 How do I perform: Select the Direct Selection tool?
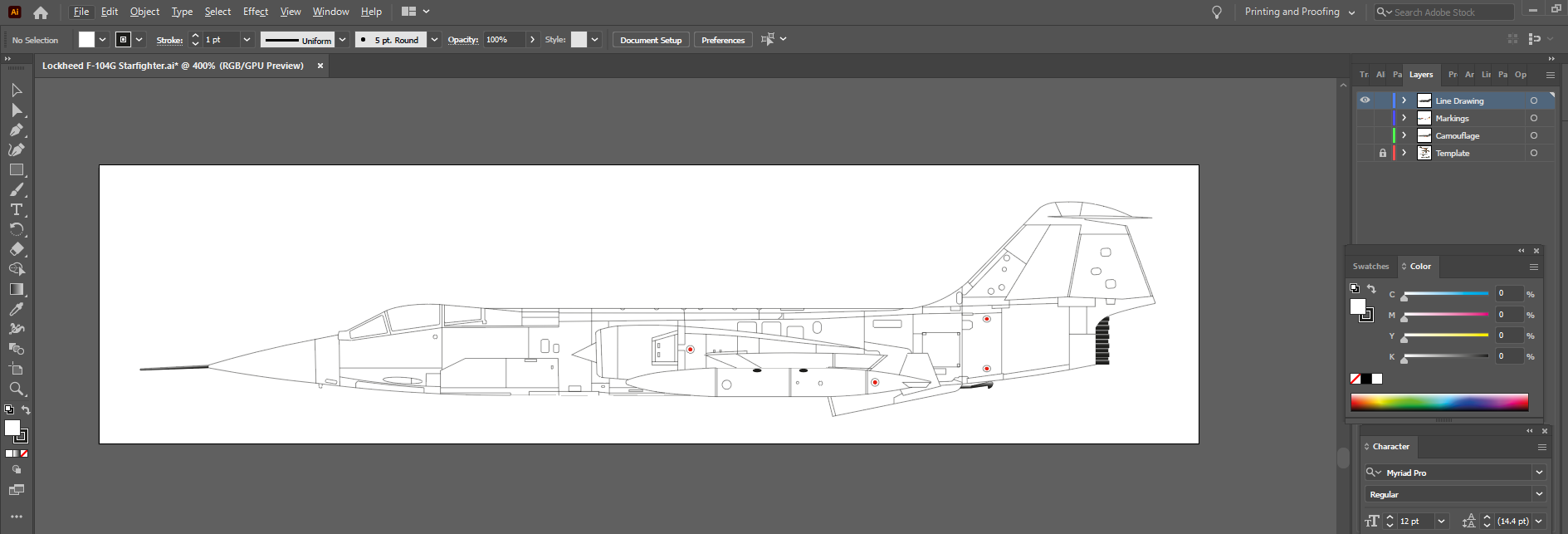coord(16,110)
